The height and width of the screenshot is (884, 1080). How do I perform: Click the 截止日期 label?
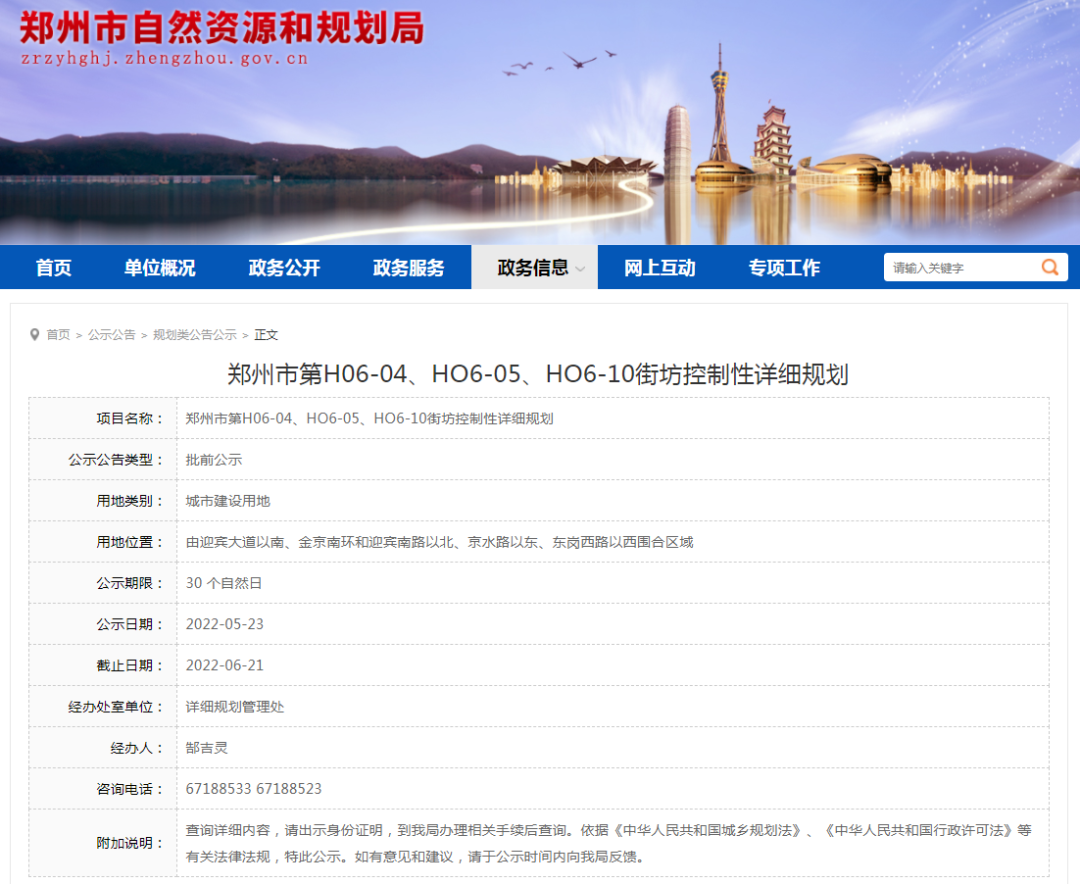(x=130, y=666)
